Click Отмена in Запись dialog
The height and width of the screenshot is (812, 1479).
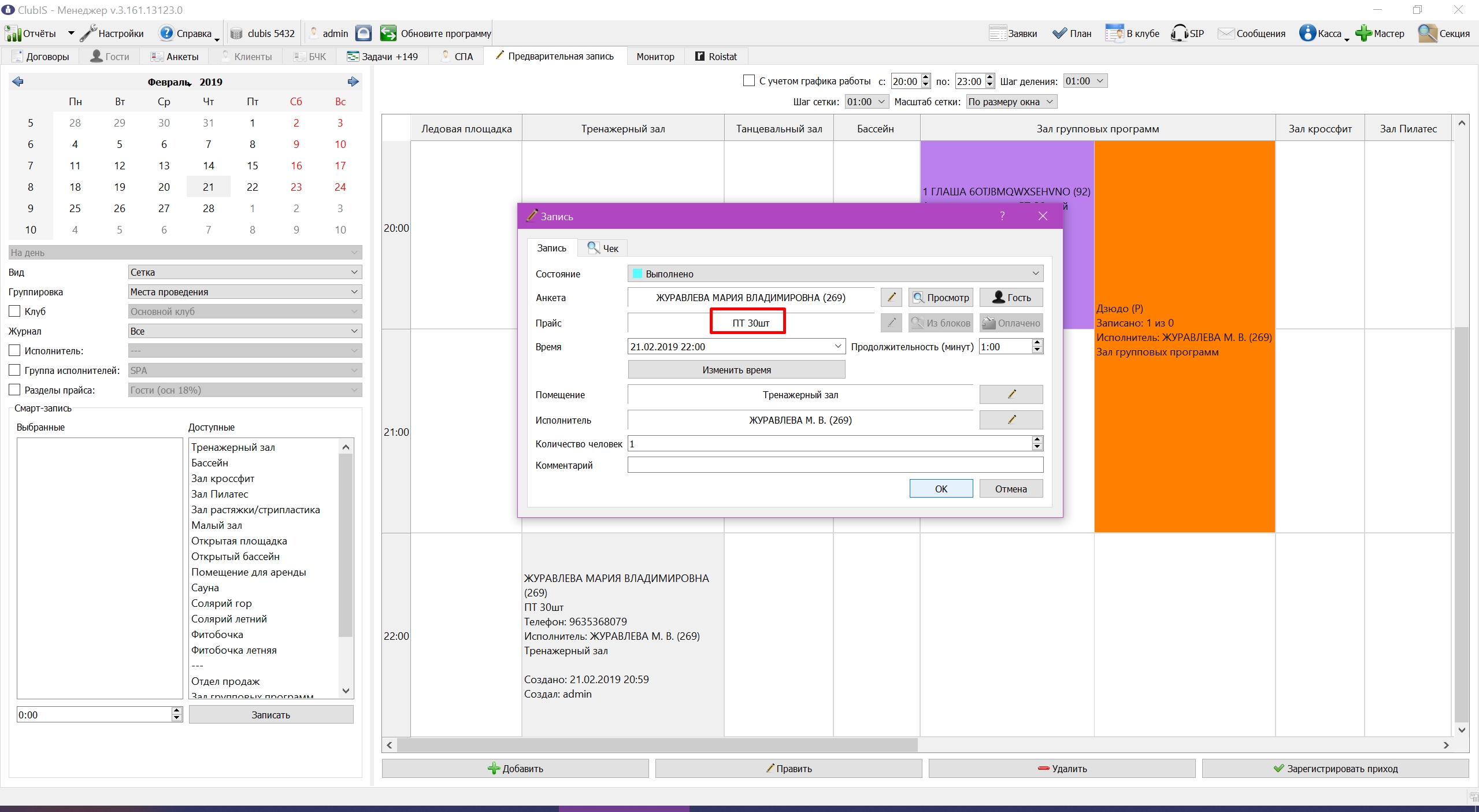pos(1011,489)
